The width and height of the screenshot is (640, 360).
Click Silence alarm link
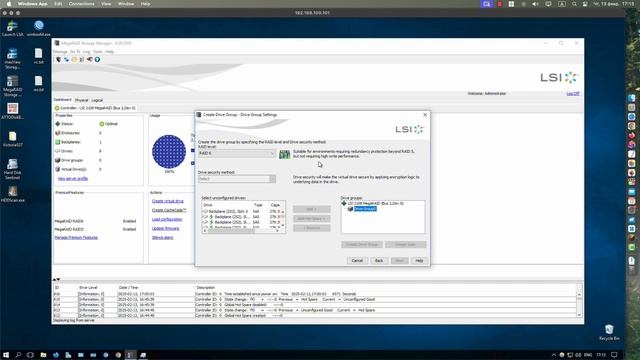pyautogui.click(x=163, y=238)
